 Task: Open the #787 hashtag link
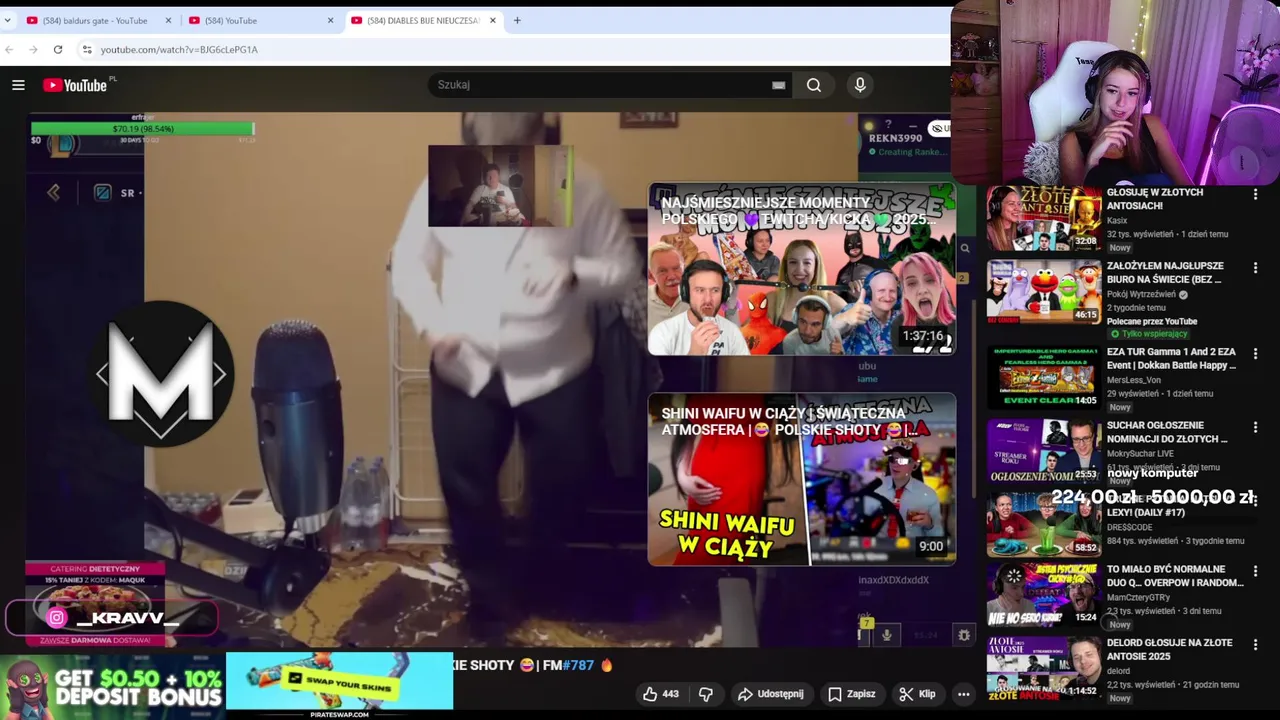(x=578, y=665)
